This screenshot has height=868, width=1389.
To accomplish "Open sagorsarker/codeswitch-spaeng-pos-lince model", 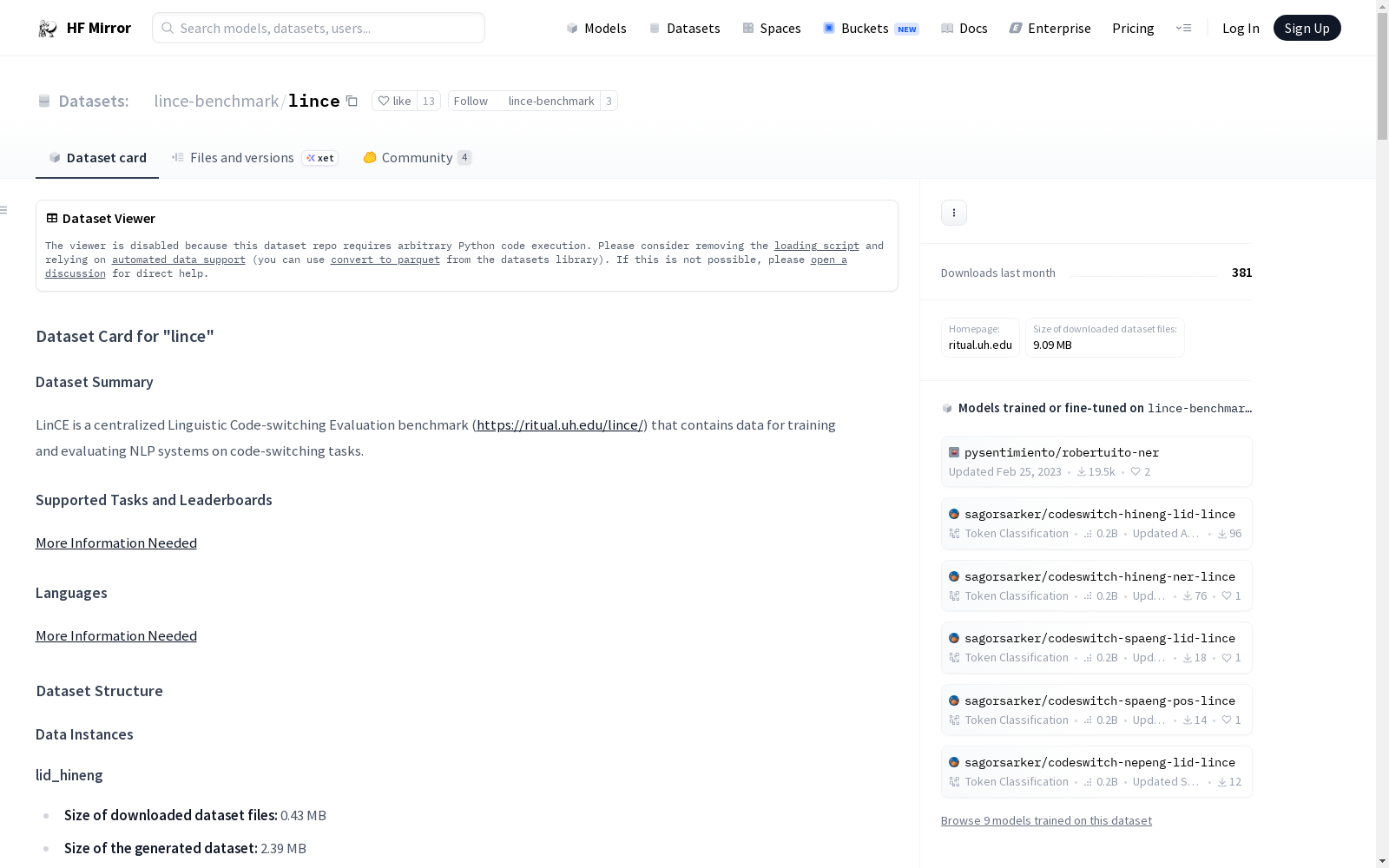I will 1096,709.
